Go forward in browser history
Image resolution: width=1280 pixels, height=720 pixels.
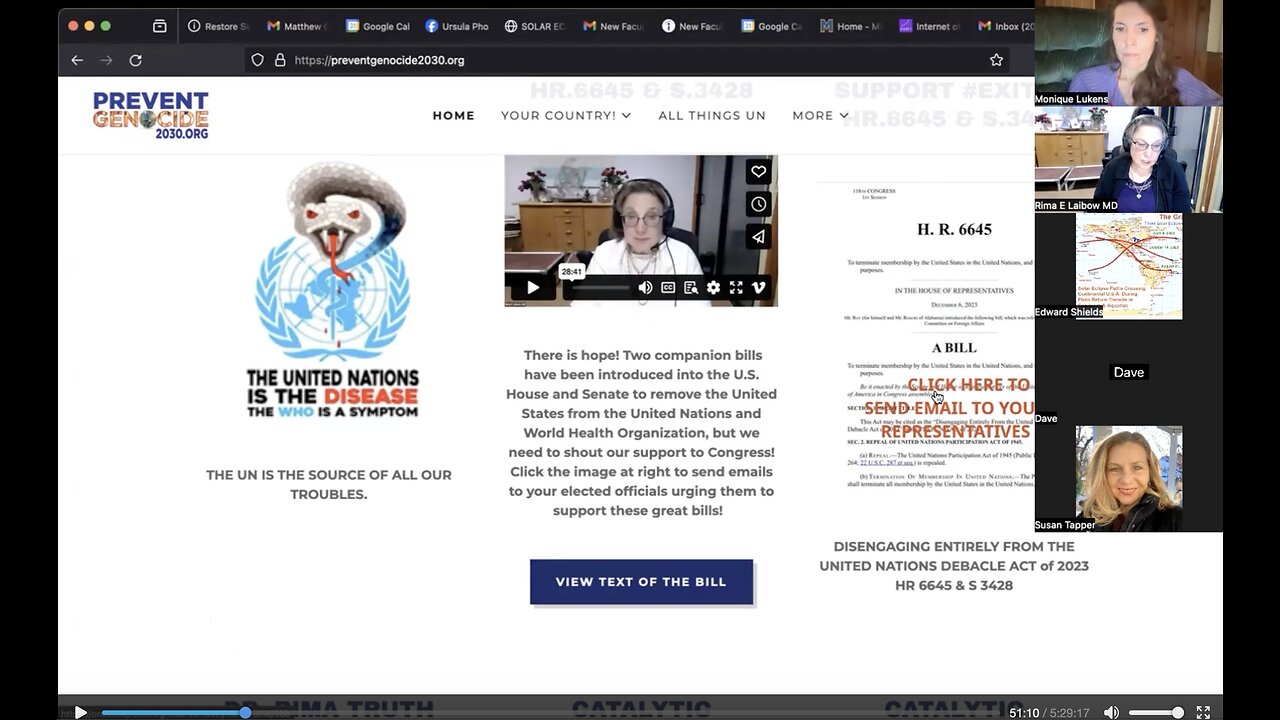click(x=107, y=60)
